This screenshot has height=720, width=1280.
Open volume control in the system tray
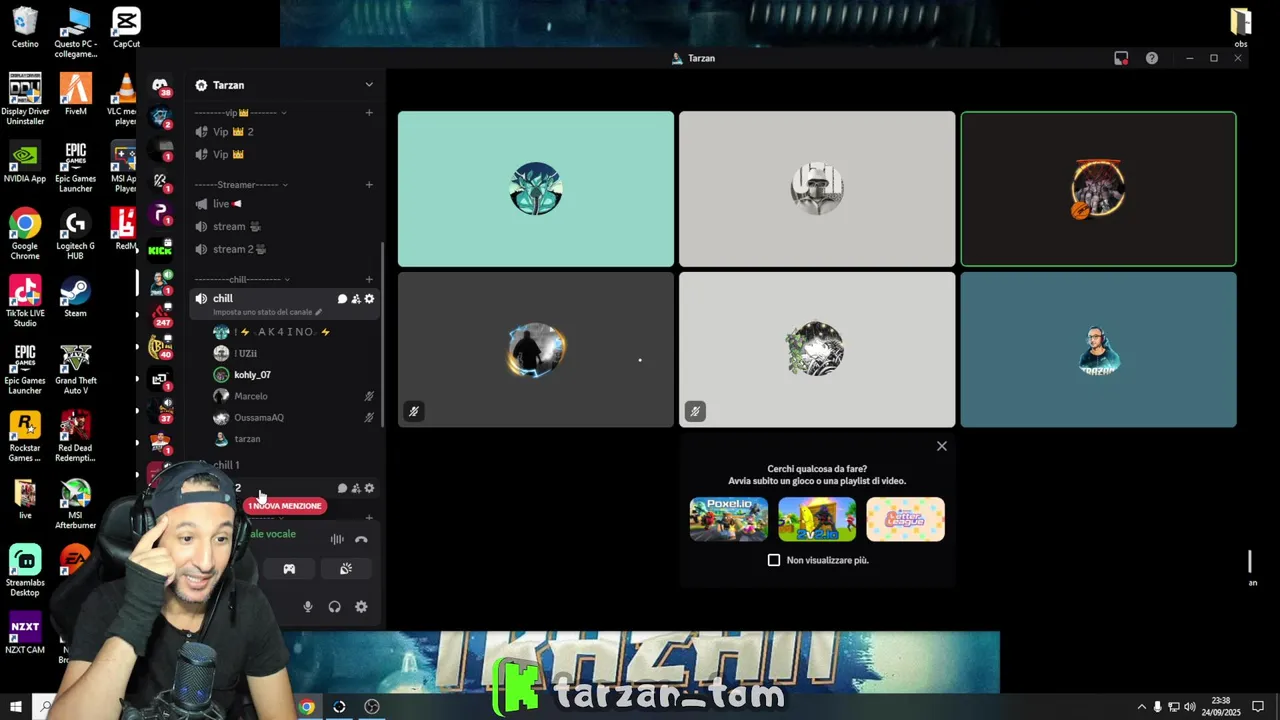[1190, 707]
